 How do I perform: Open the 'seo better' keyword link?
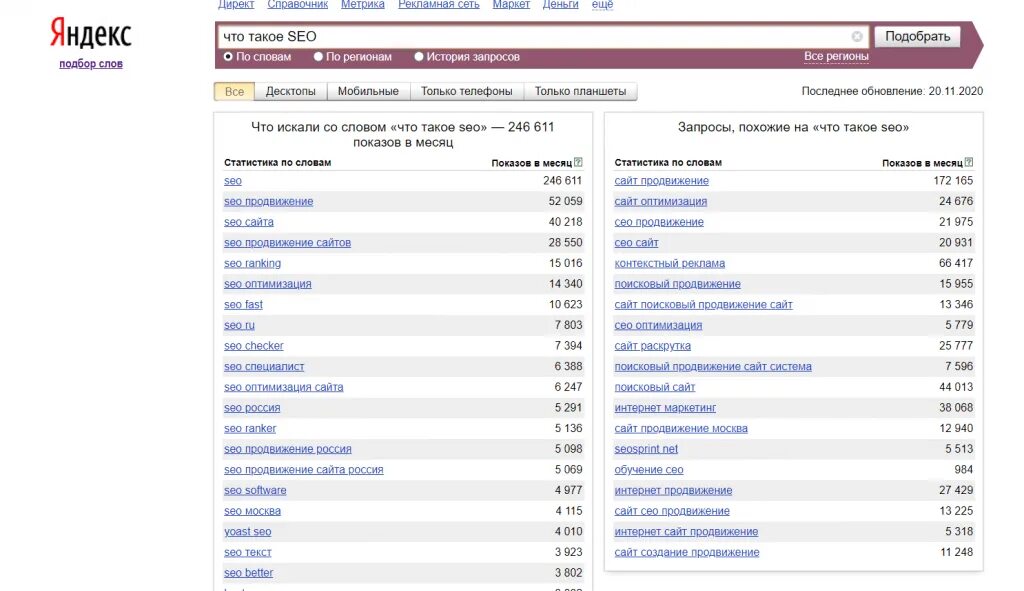pos(248,573)
